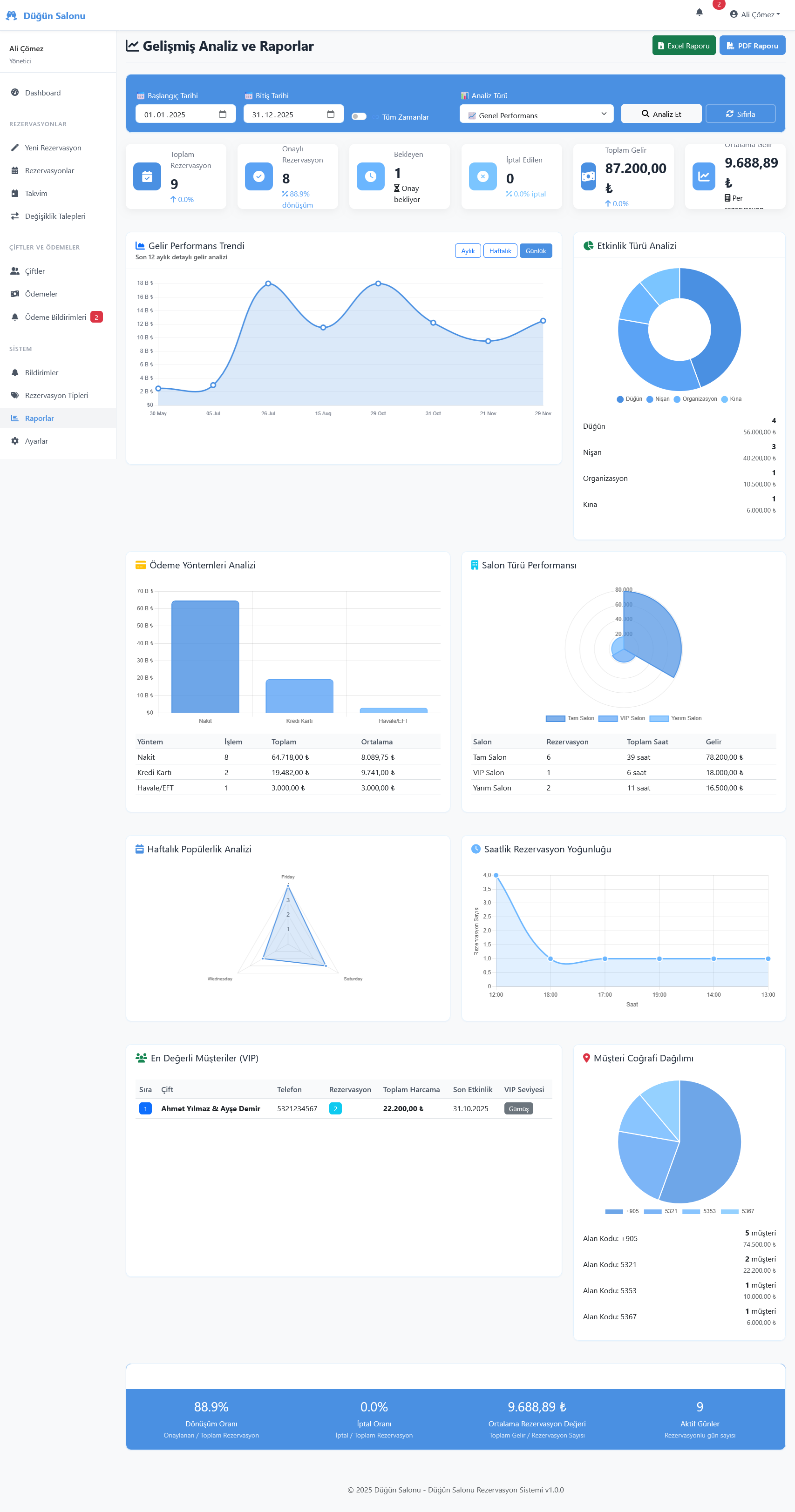Click the Excel Raporu button
The image size is (795, 1512).
tap(683, 46)
